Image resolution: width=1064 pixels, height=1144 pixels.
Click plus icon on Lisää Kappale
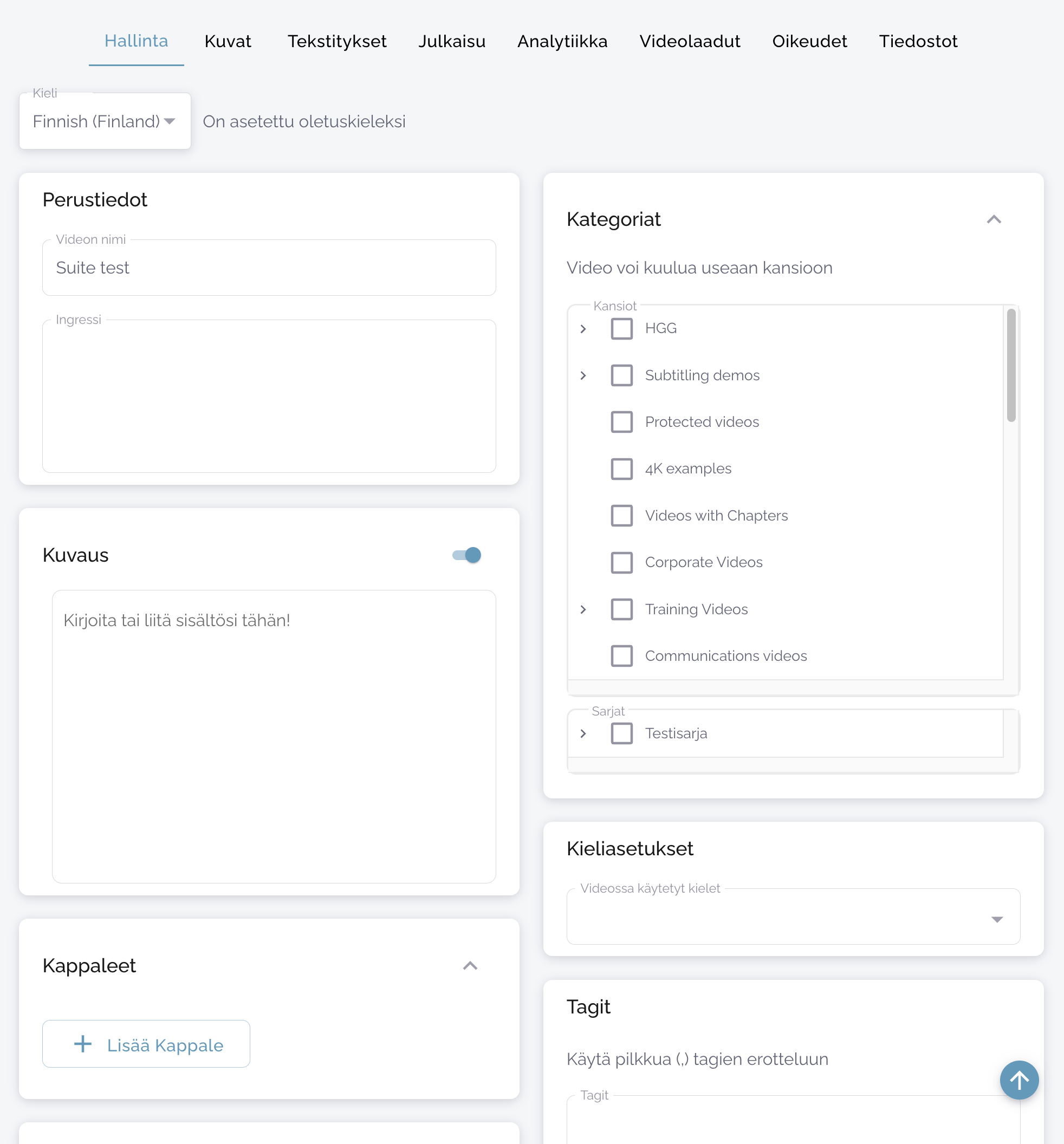pos(83,1044)
